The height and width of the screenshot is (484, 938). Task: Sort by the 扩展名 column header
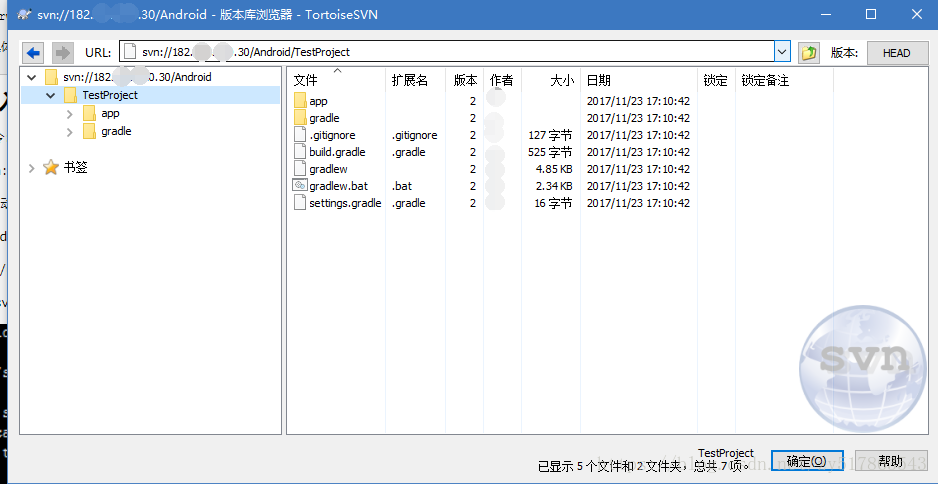coord(416,80)
